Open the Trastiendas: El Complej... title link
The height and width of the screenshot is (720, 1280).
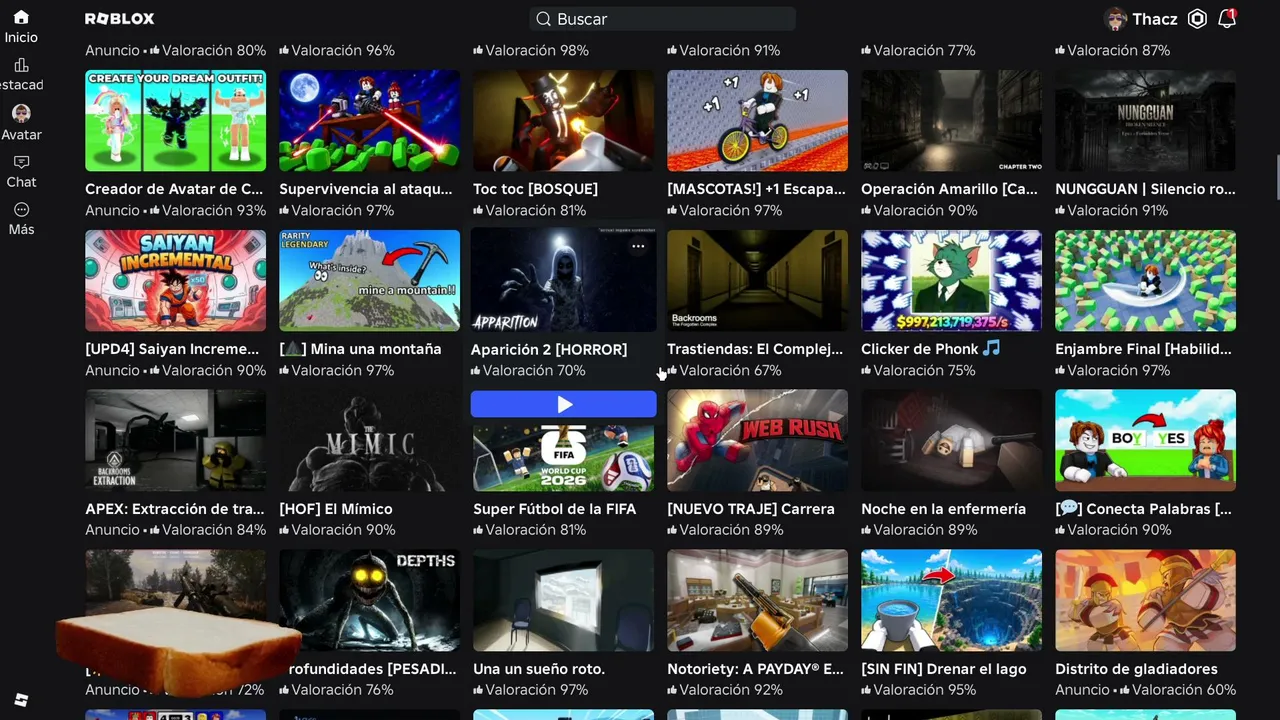(755, 349)
